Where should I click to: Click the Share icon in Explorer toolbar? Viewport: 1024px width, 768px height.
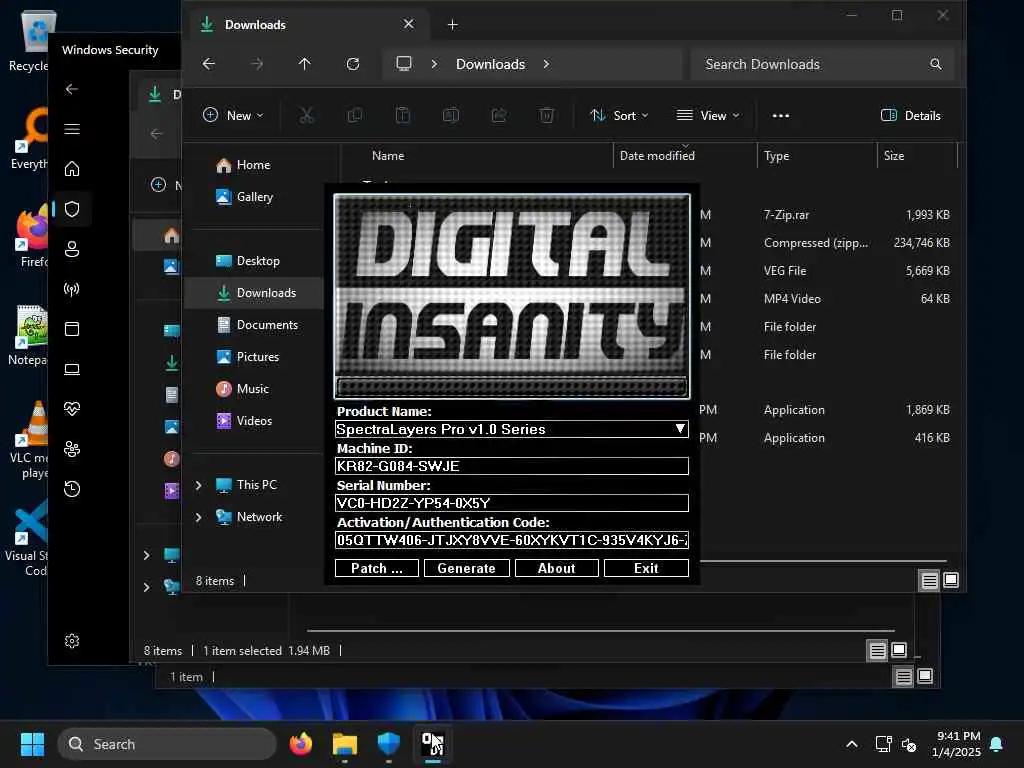click(499, 116)
